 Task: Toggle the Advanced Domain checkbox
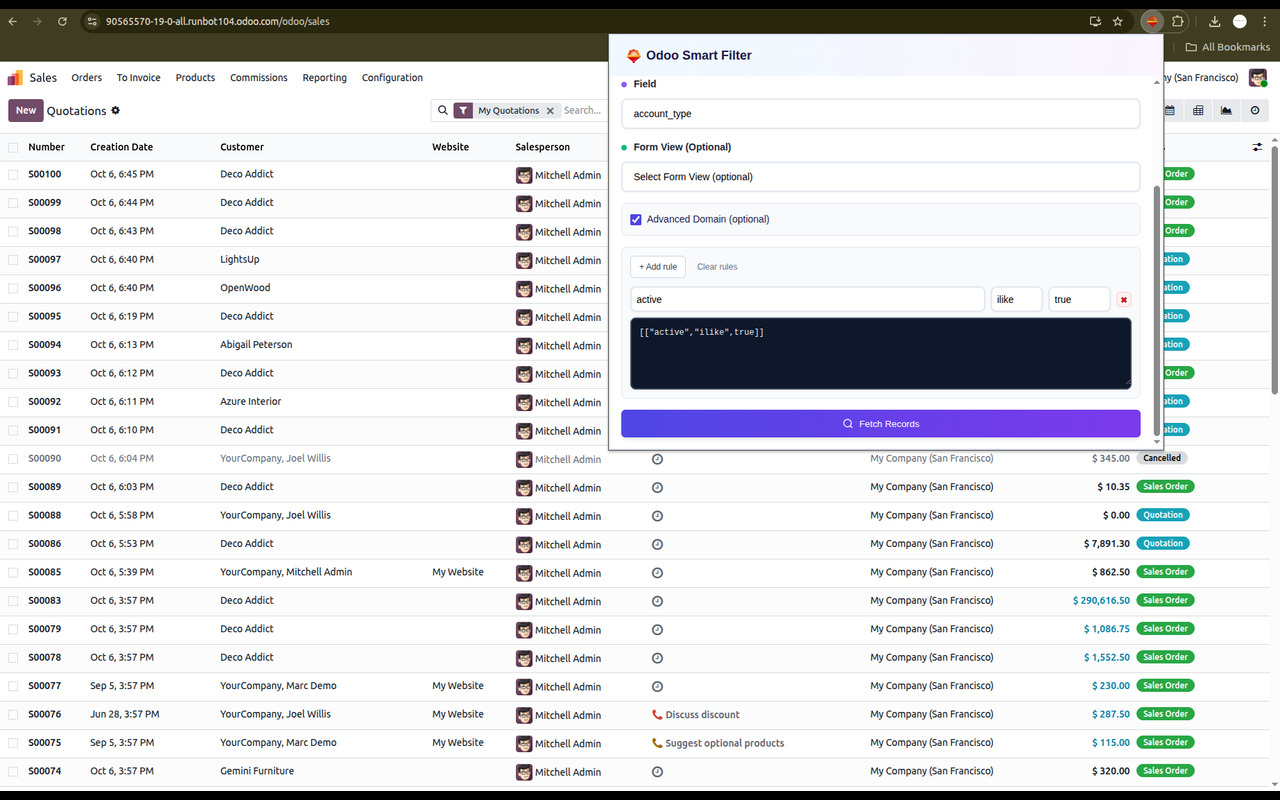coord(636,219)
